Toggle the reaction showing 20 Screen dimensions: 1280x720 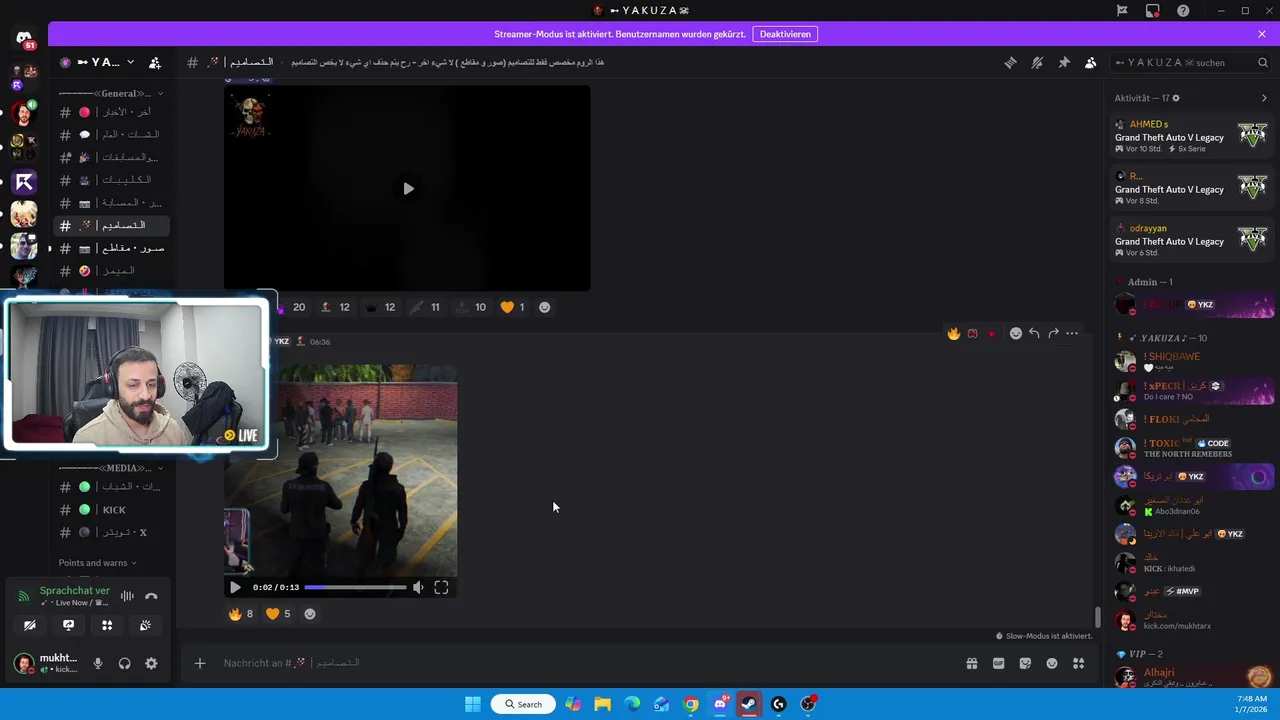(290, 307)
